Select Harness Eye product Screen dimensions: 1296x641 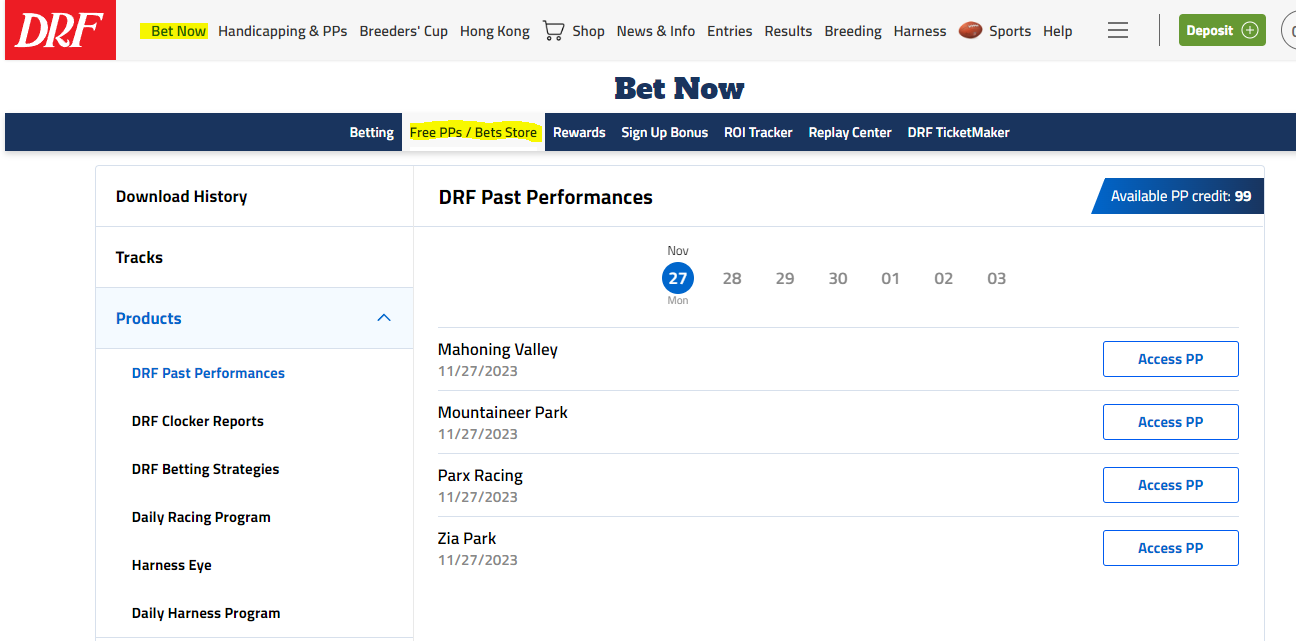172,565
